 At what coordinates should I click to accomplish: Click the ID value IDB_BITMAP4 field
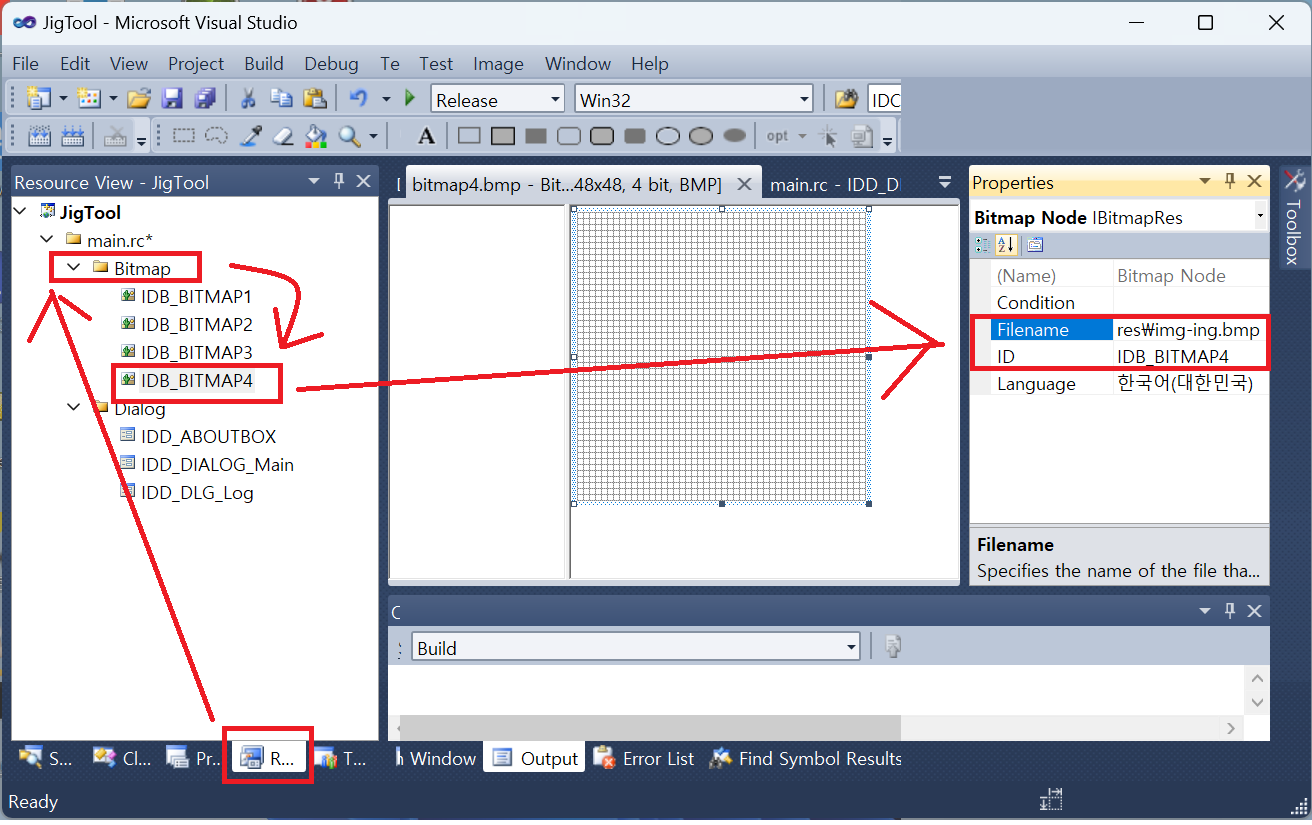point(1190,357)
